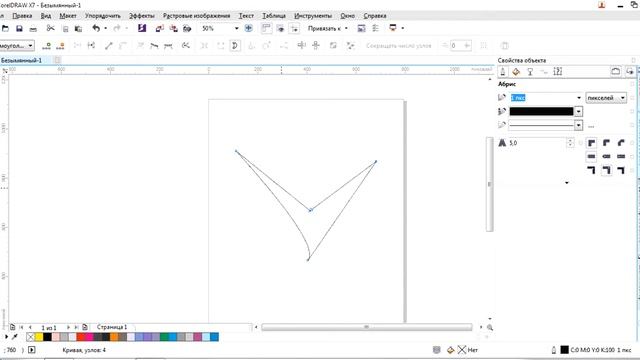Viewport: 640px width, 360px height.
Task: Toggle the show rulers button
Action: (266, 28)
